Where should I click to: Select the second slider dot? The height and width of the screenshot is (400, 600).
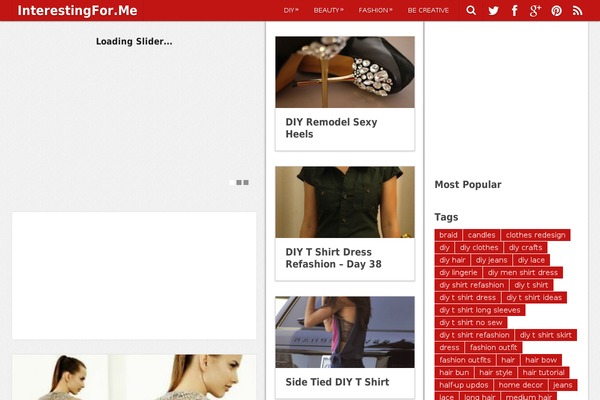239,183
